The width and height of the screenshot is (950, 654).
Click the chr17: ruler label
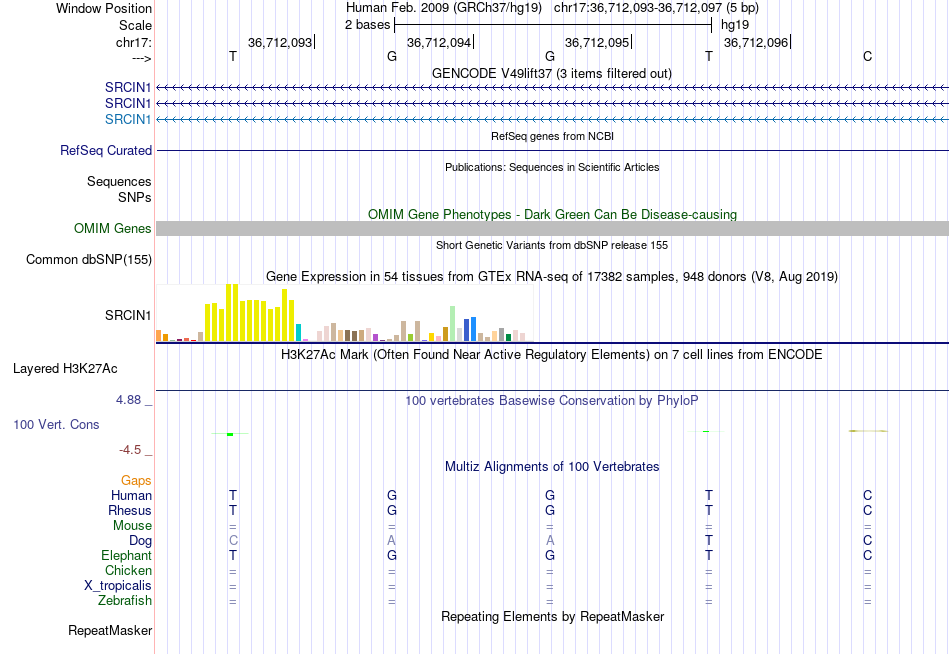[x=133, y=42]
